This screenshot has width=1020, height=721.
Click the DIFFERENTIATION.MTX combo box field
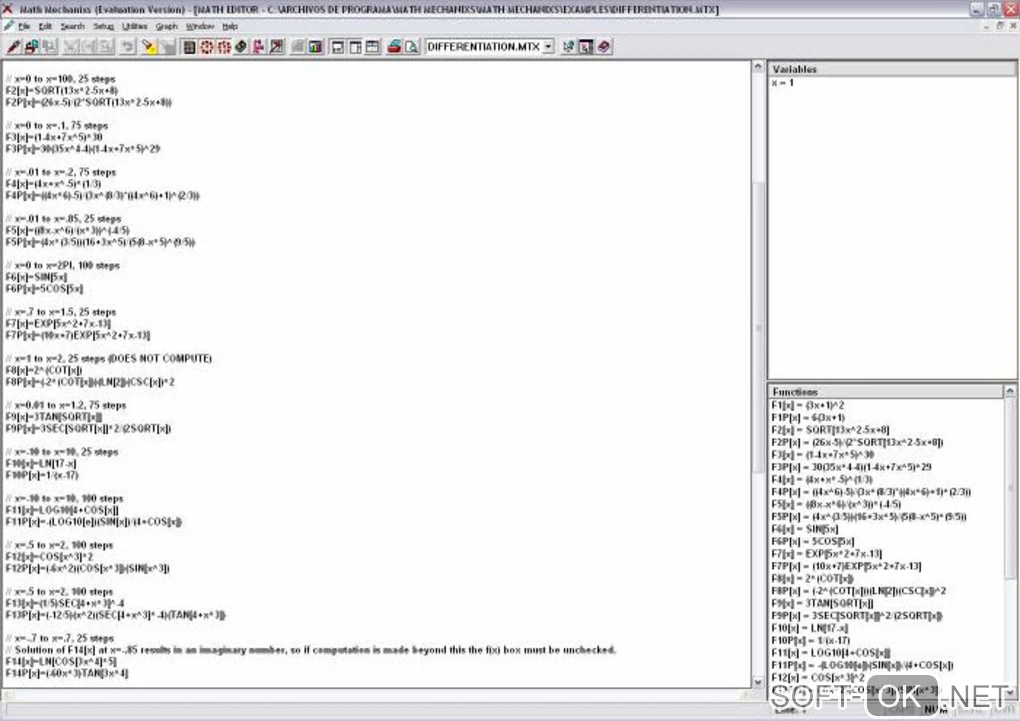(x=490, y=47)
